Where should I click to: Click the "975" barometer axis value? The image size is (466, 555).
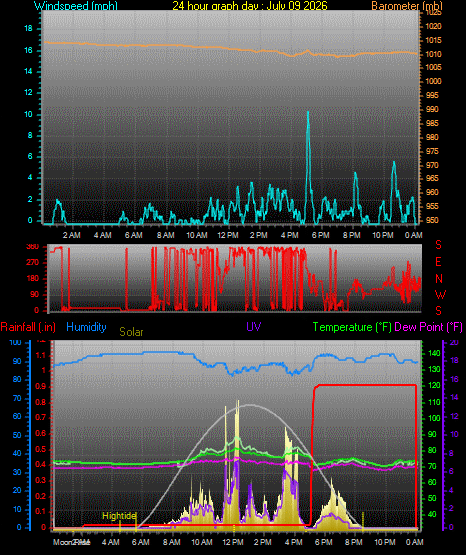pos(432,151)
